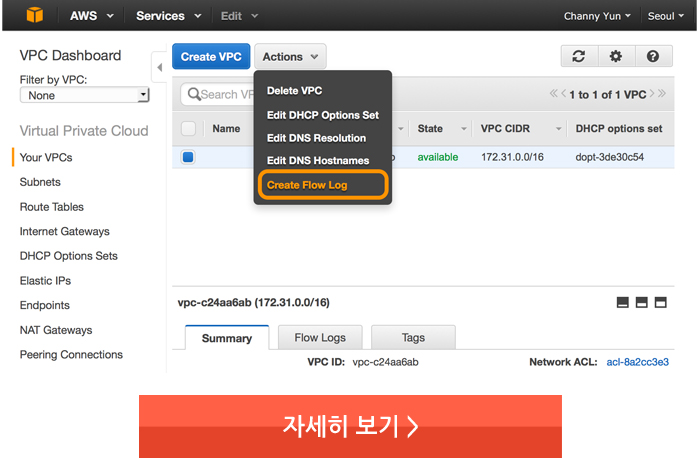700x458 pixels.
Task: Go to the next page of VPCs
Action: click(x=652, y=93)
